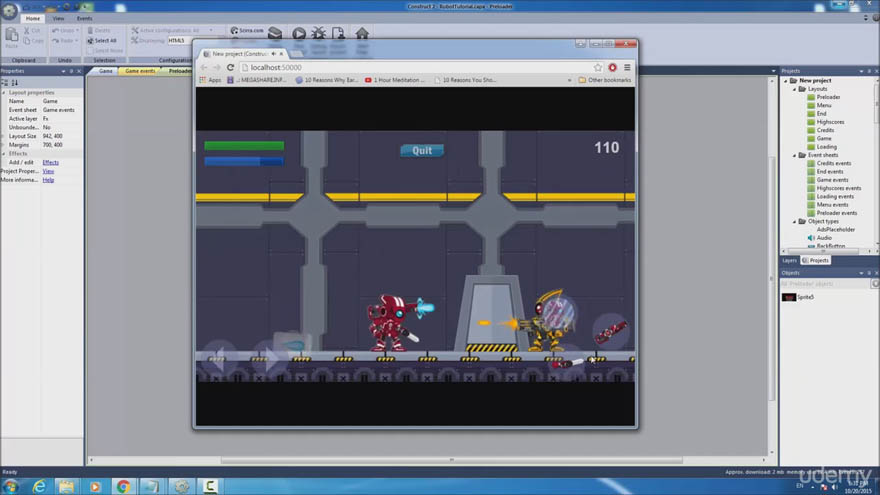The height and width of the screenshot is (495, 880).
Task: Open the Construct 2 application menu button
Action: point(8,10)
